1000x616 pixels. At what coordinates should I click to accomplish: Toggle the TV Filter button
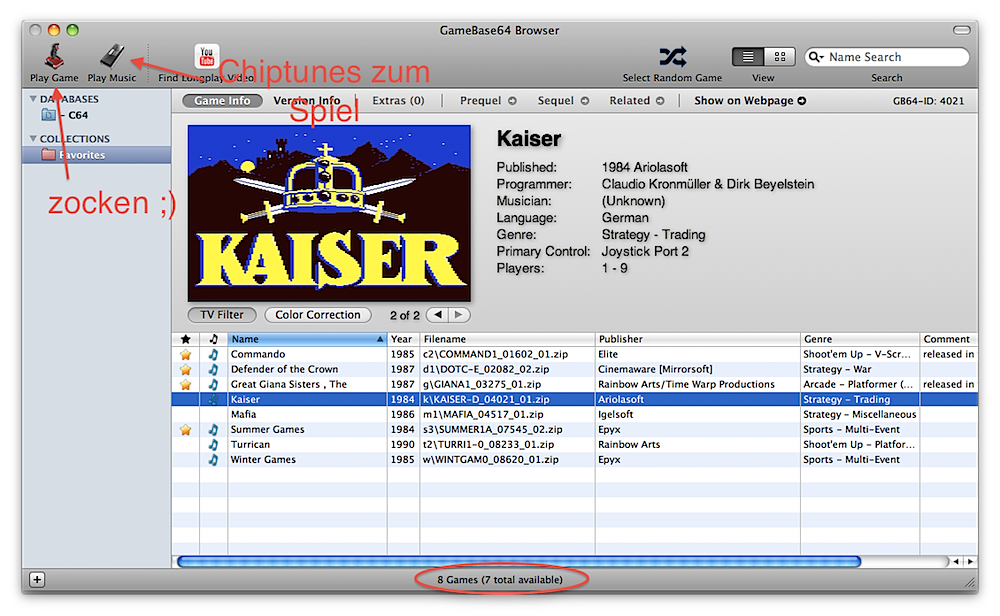[222, 315]
